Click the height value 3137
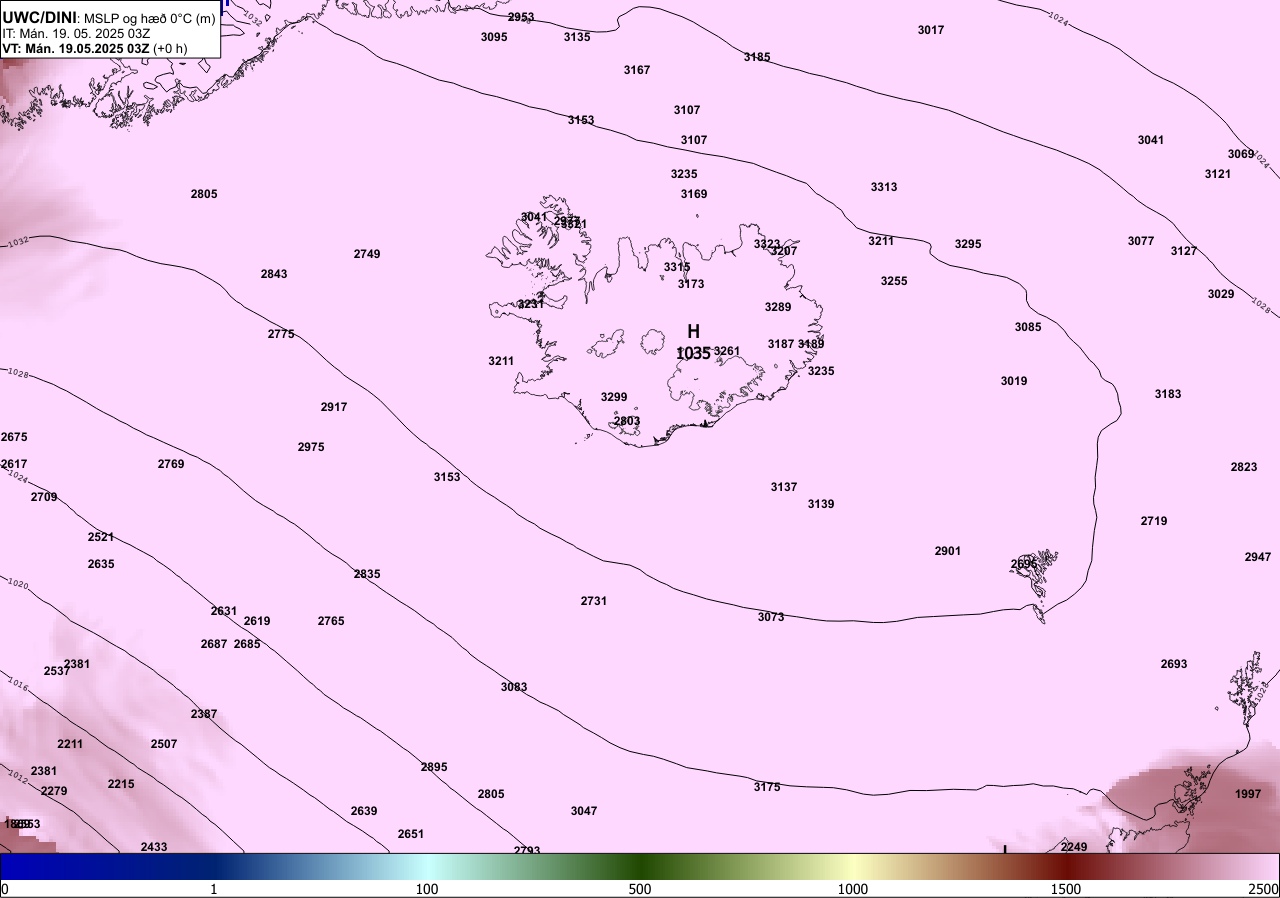Screen dimensions: 1280x898 click(x=784, y=487)
